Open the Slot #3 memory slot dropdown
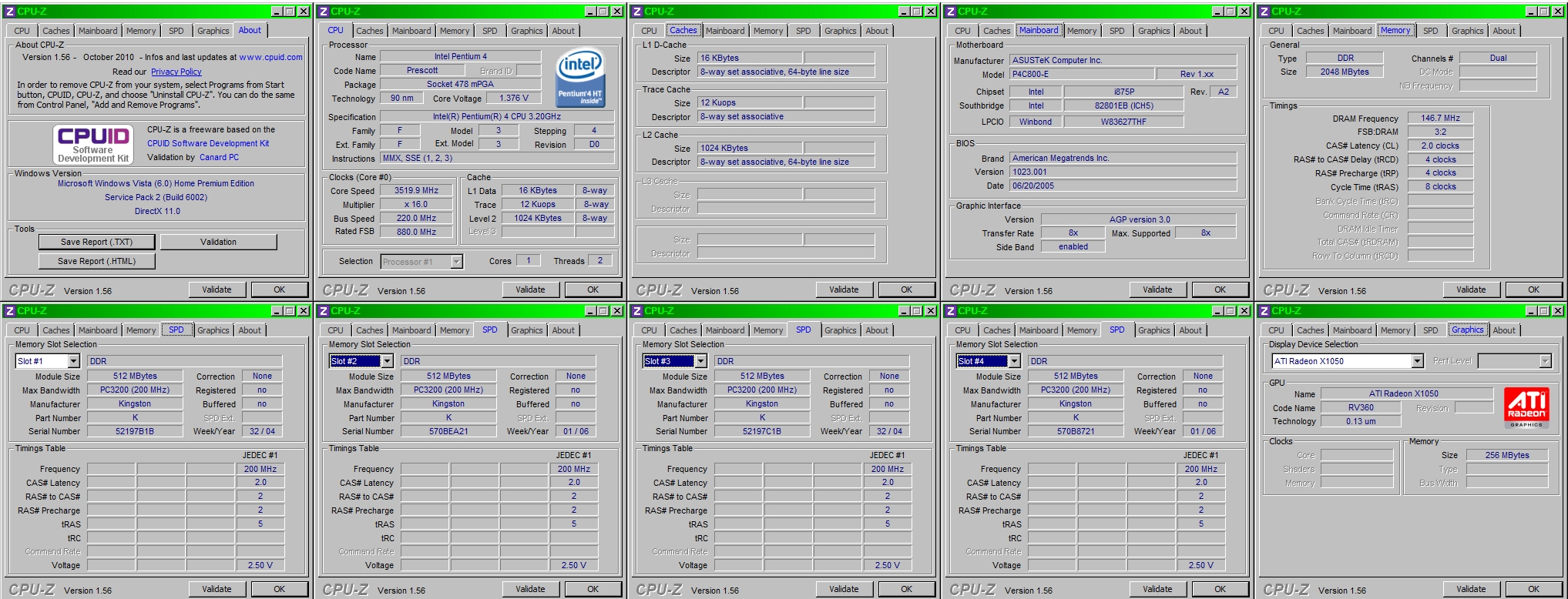The image size is (1568, 599). [701, 361]
